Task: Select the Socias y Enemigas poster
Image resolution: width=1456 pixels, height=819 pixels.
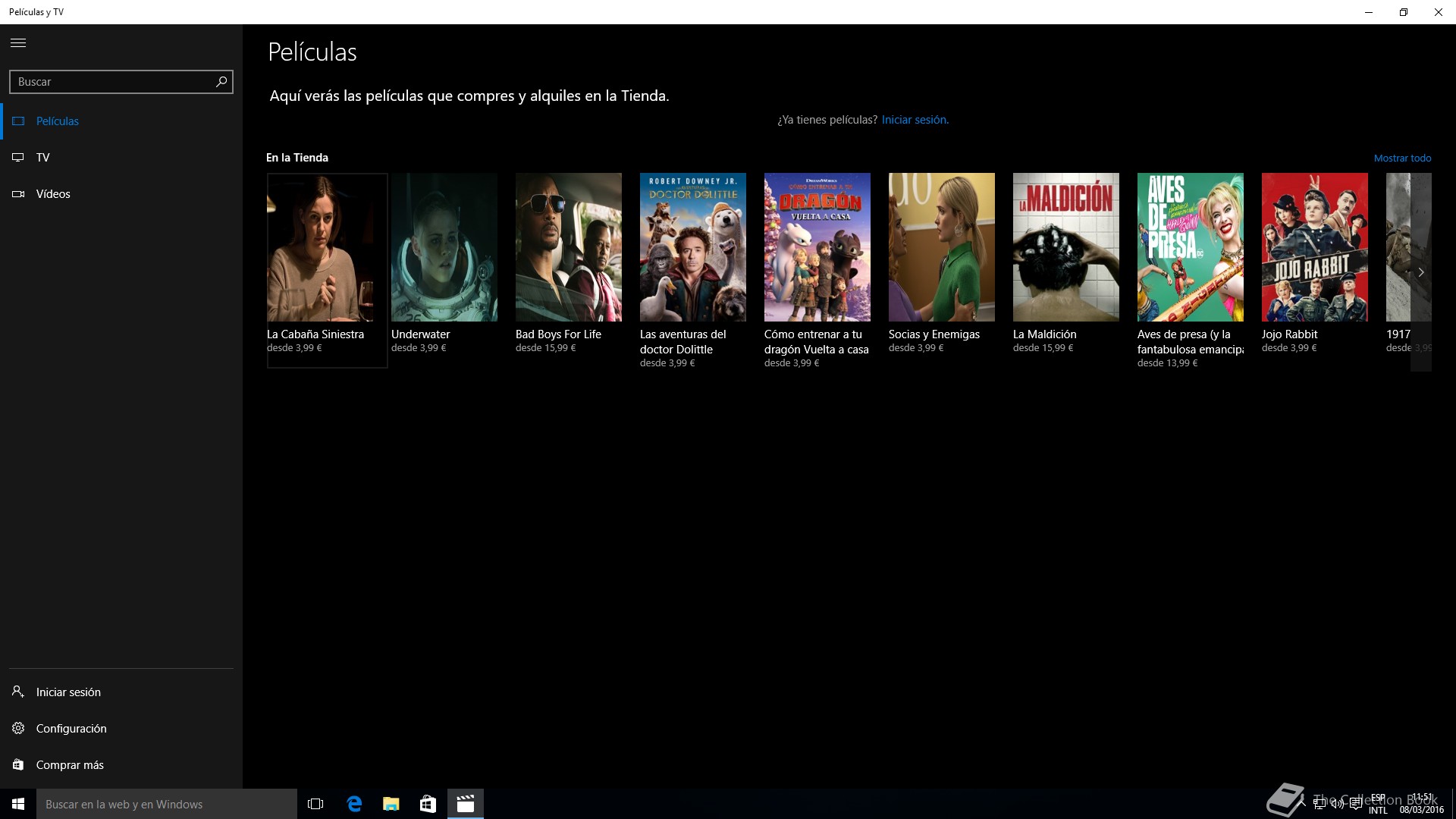Action: (942, 247)
